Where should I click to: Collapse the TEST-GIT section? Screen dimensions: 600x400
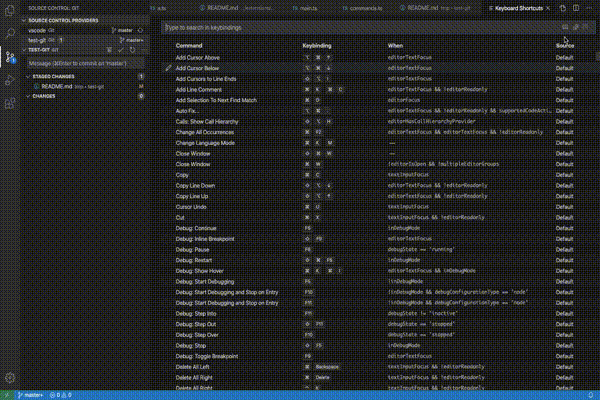click(x=63, y=50)
